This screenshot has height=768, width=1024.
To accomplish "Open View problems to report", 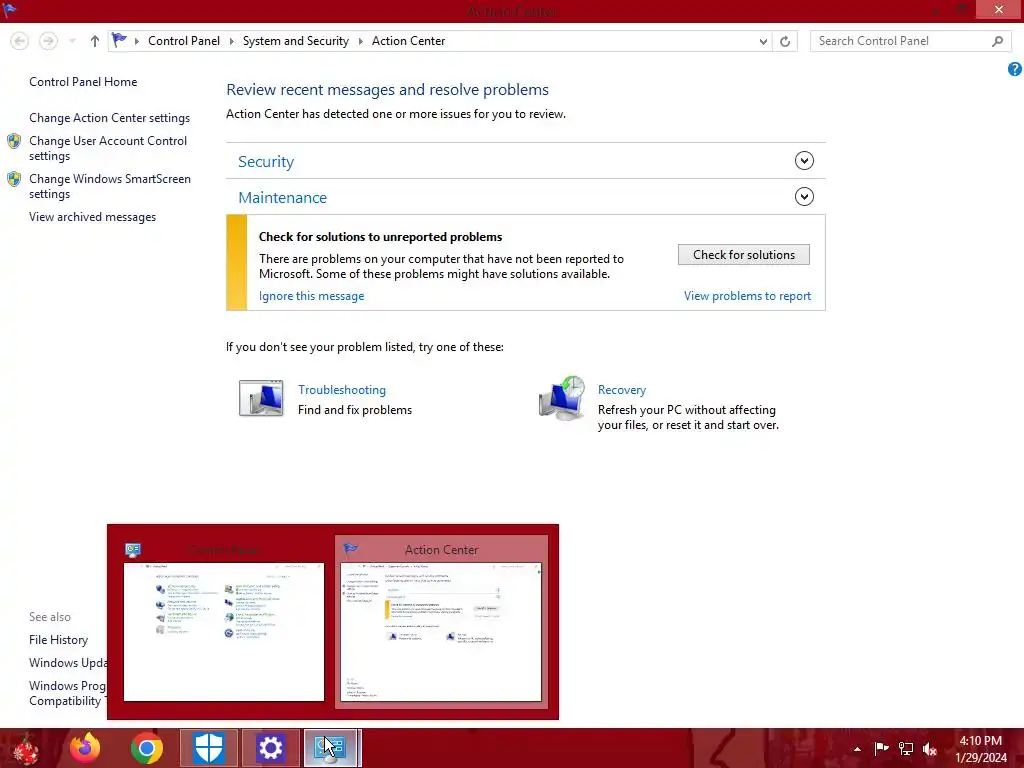I will [747, 296].
